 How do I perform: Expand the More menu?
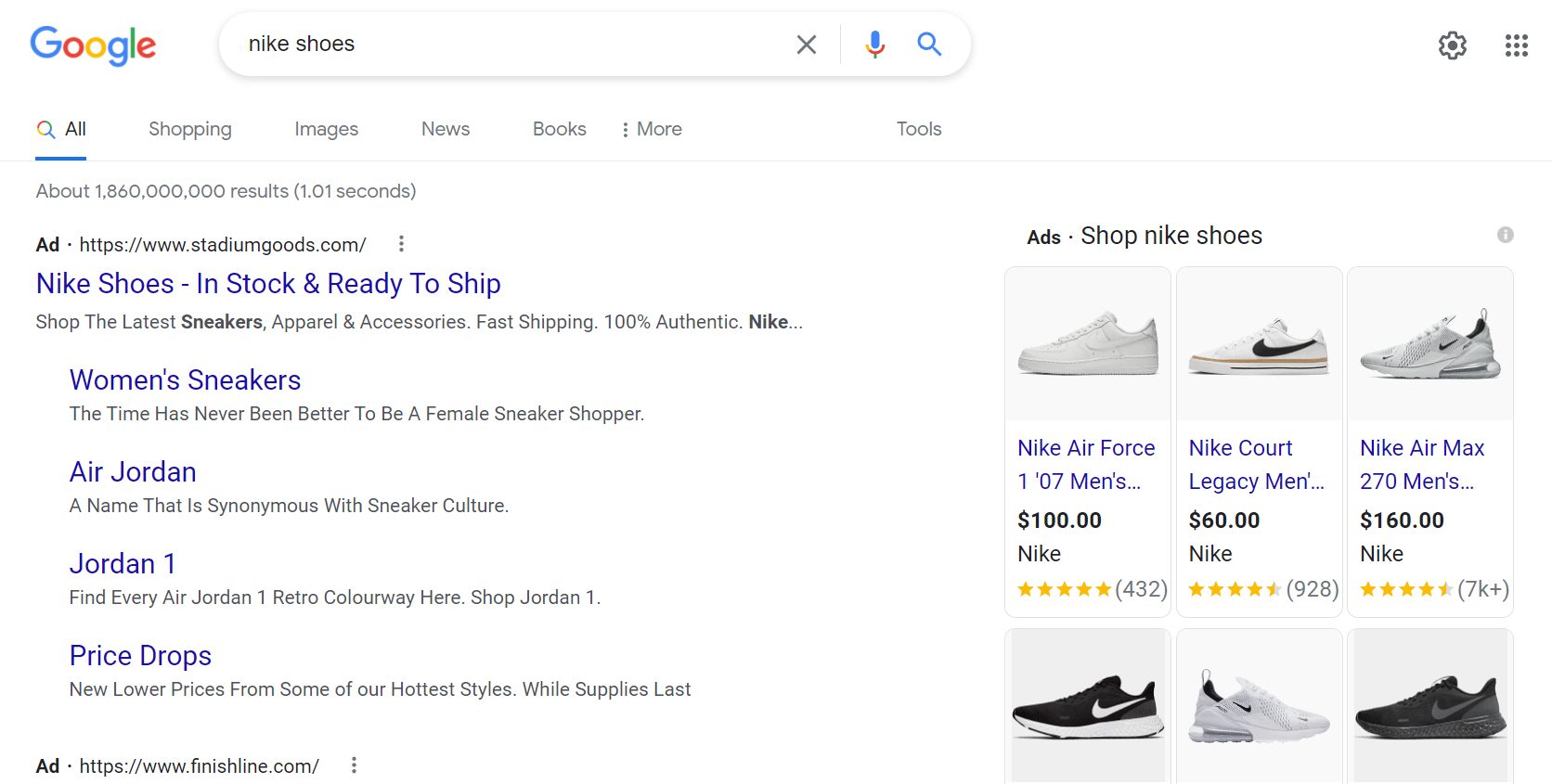point(652,129)
